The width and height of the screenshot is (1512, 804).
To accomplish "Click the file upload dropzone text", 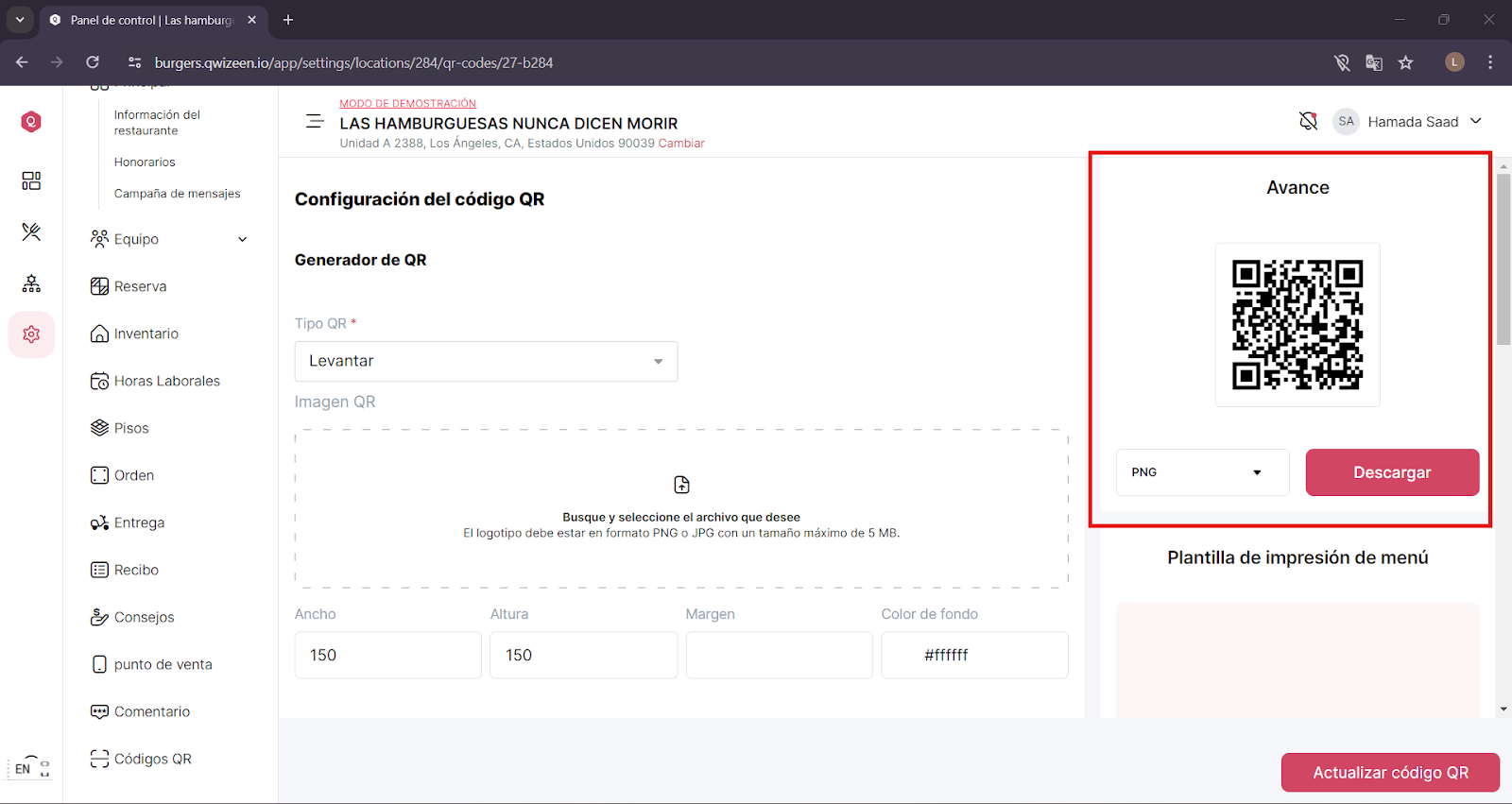I will point(681,525).
